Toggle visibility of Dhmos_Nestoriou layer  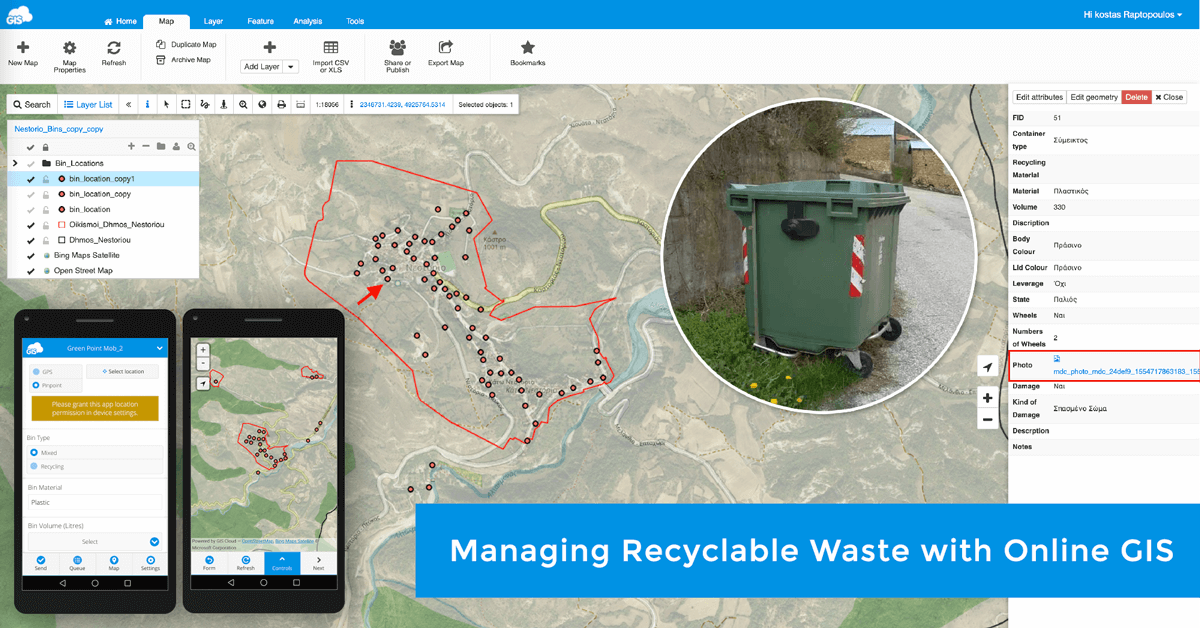click(x=31, y=240)
